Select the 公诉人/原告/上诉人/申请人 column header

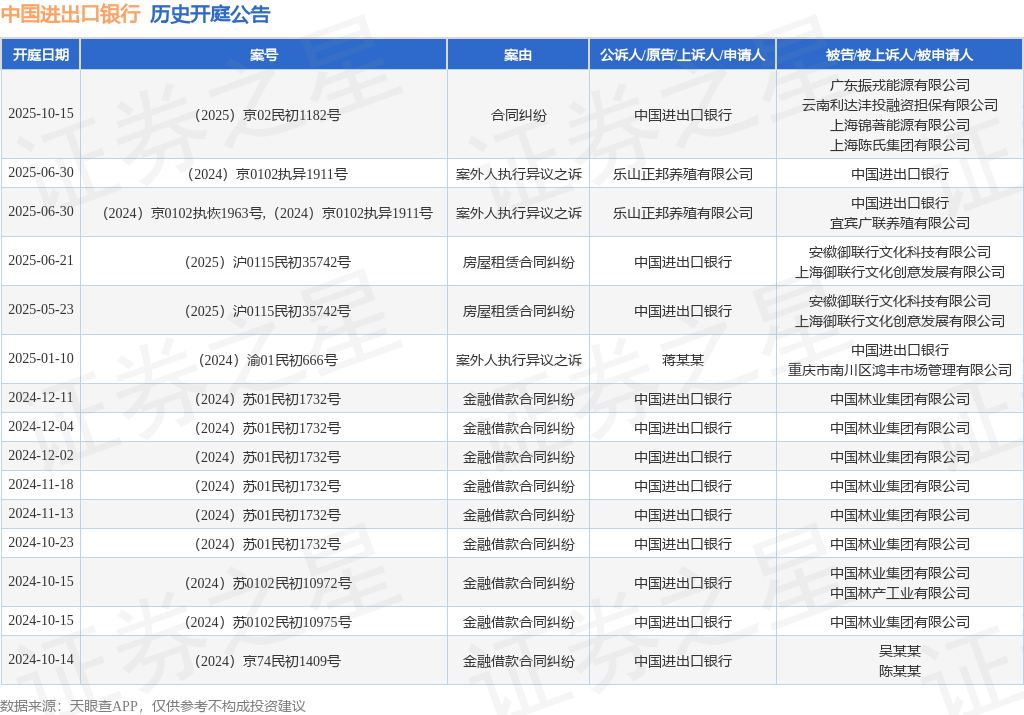pos(682,55)
